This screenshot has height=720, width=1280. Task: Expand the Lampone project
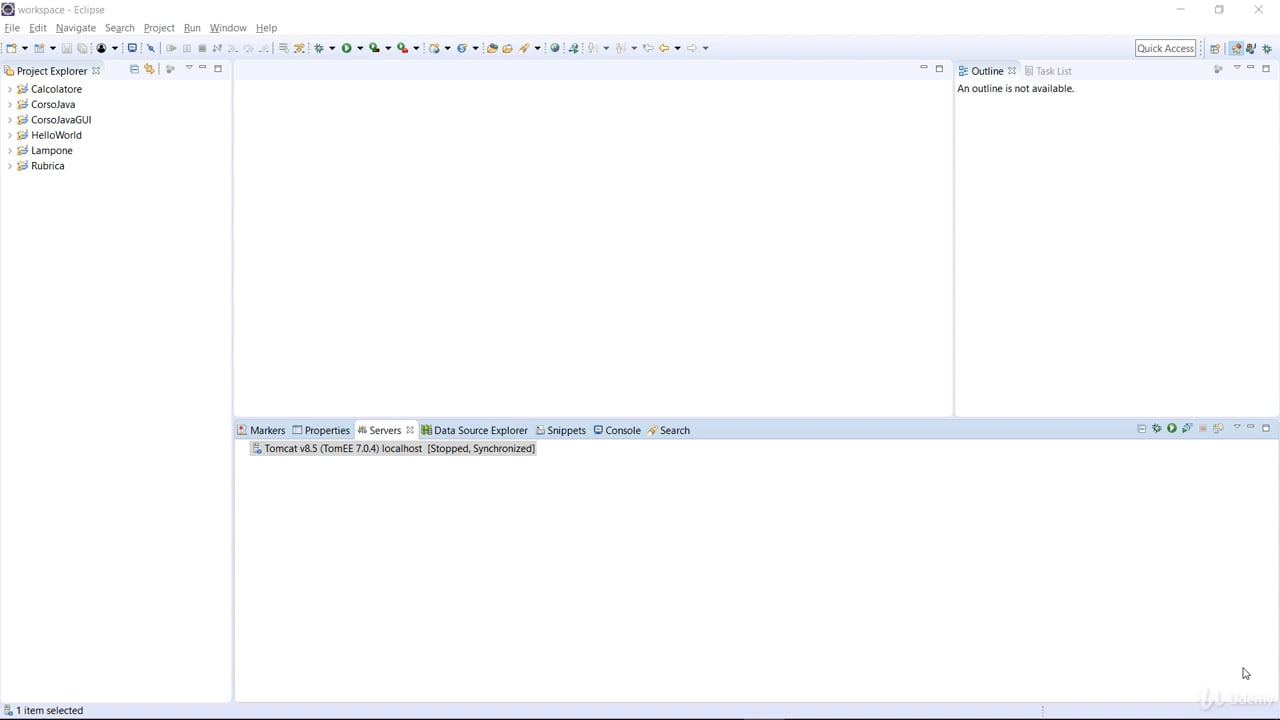[x=10, y=150]
